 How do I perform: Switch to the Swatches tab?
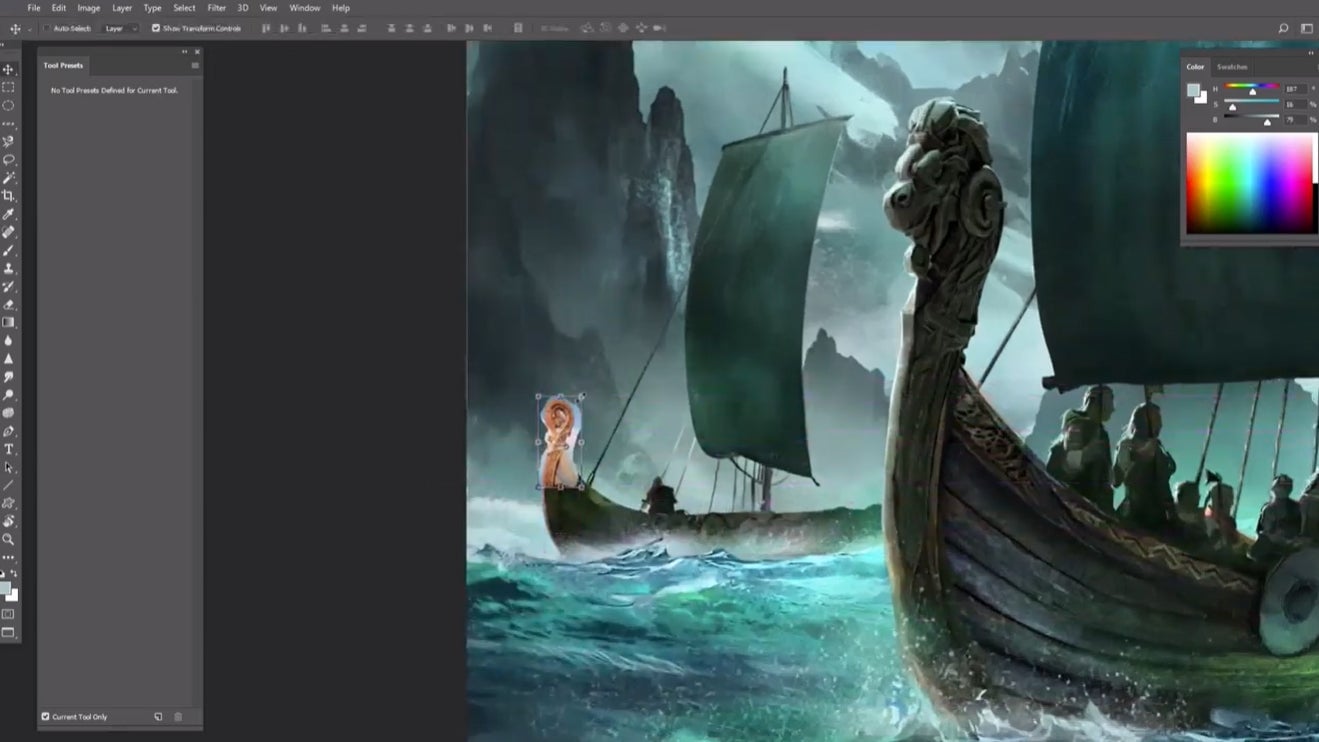(x=1231, y=67)
